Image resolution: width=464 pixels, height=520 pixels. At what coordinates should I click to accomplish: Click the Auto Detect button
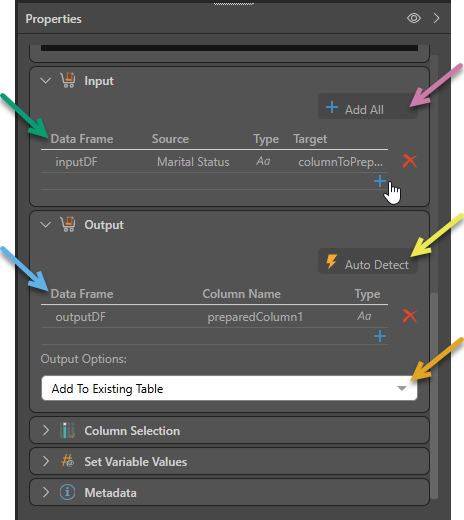(x=368, y=262)
